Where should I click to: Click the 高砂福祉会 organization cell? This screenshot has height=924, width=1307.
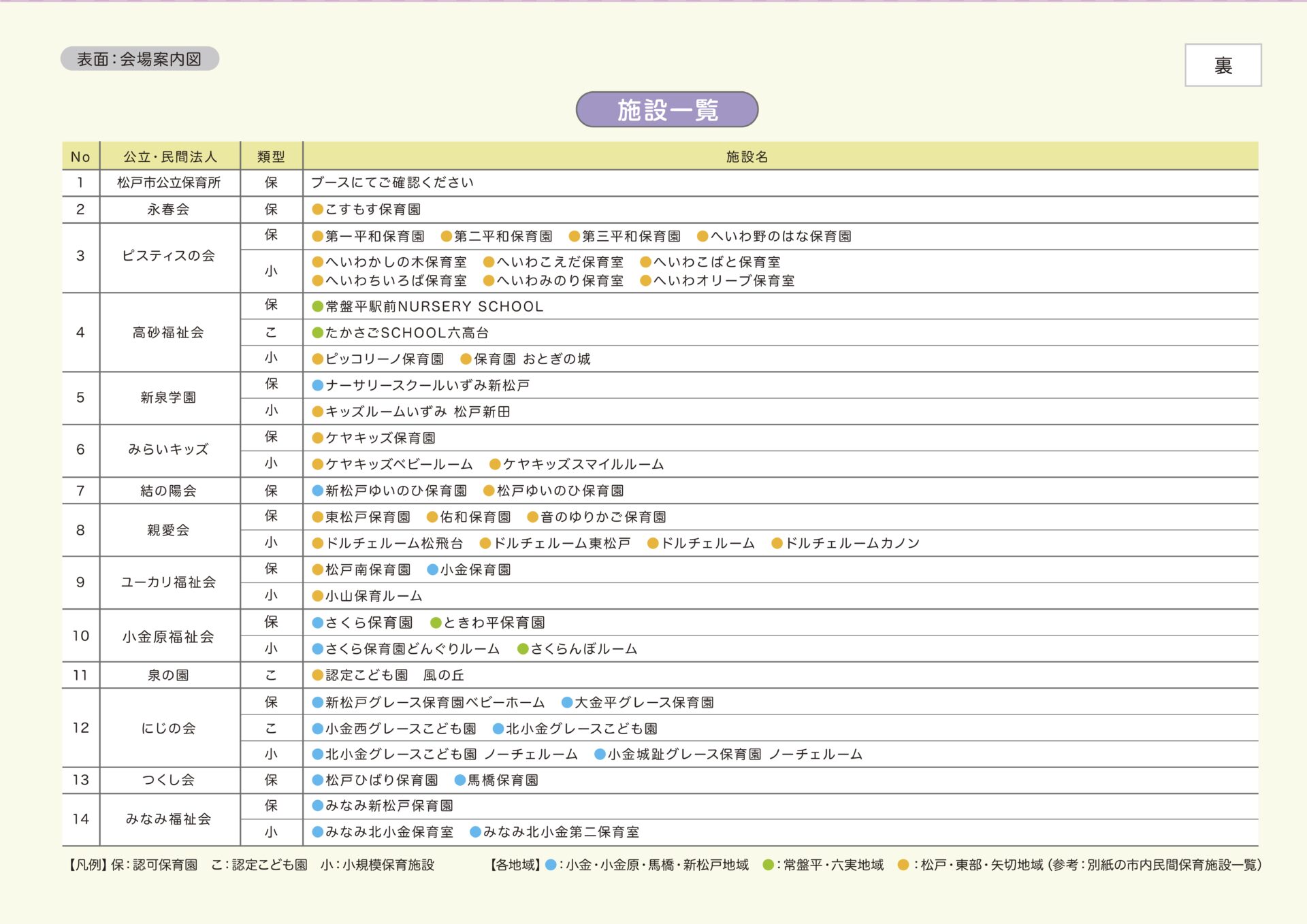pos(168,332)
